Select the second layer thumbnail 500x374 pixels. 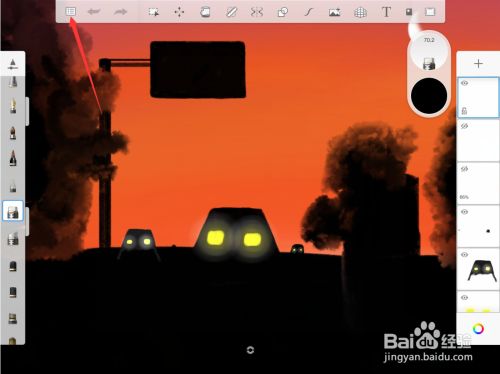click(x=478, y=140)
